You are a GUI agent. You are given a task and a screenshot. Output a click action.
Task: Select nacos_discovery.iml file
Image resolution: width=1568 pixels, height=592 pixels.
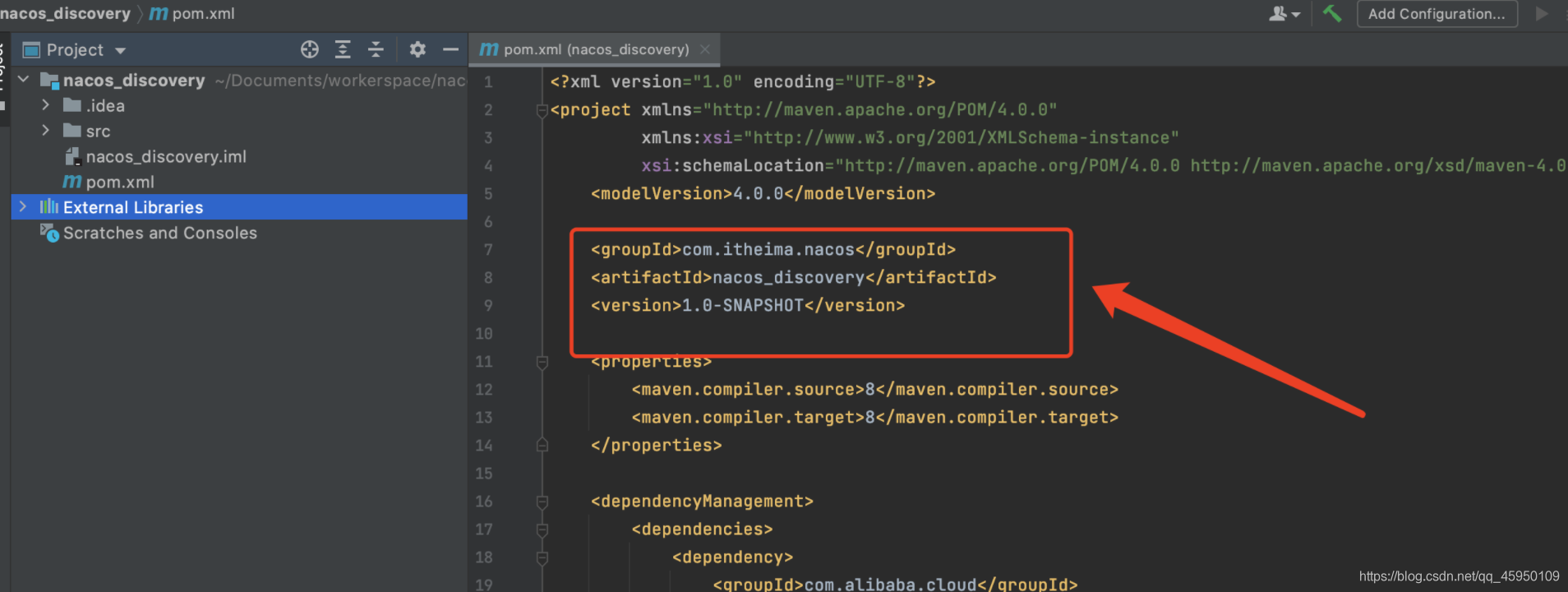tap(166, 156)
